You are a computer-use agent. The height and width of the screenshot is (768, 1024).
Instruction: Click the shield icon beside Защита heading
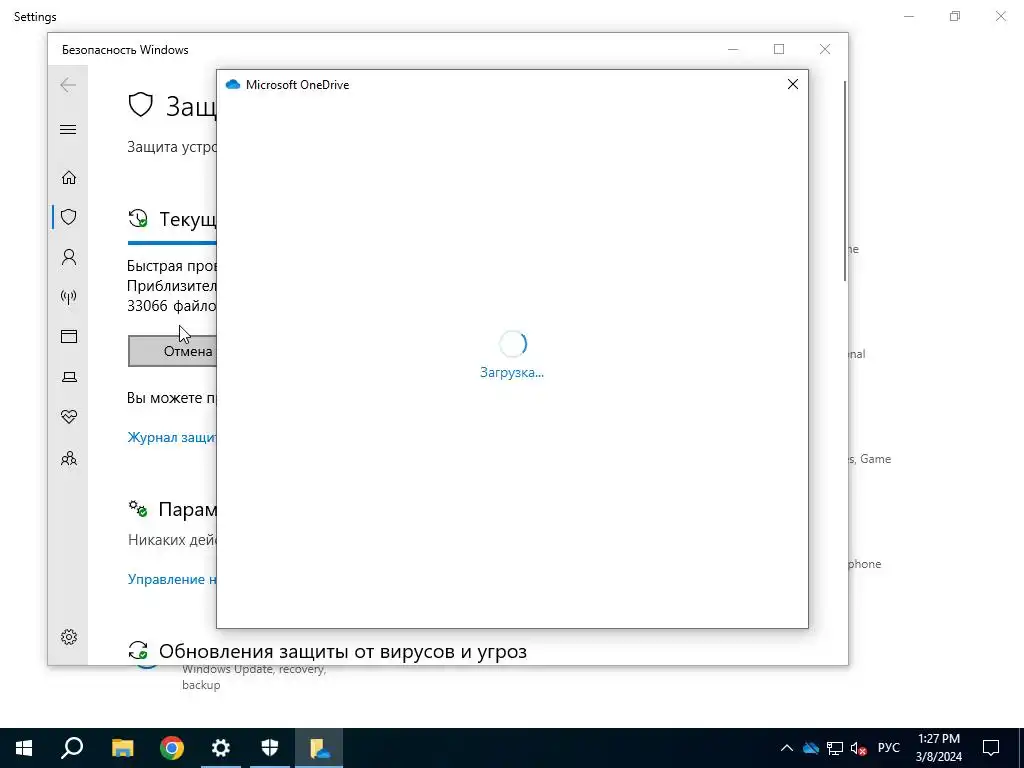pos(140,104)
